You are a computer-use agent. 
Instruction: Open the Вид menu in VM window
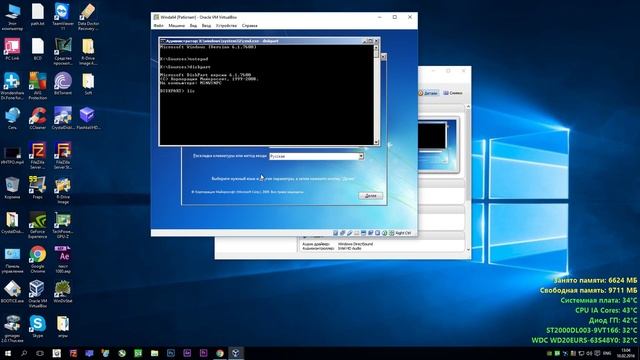tap(193, 25)
